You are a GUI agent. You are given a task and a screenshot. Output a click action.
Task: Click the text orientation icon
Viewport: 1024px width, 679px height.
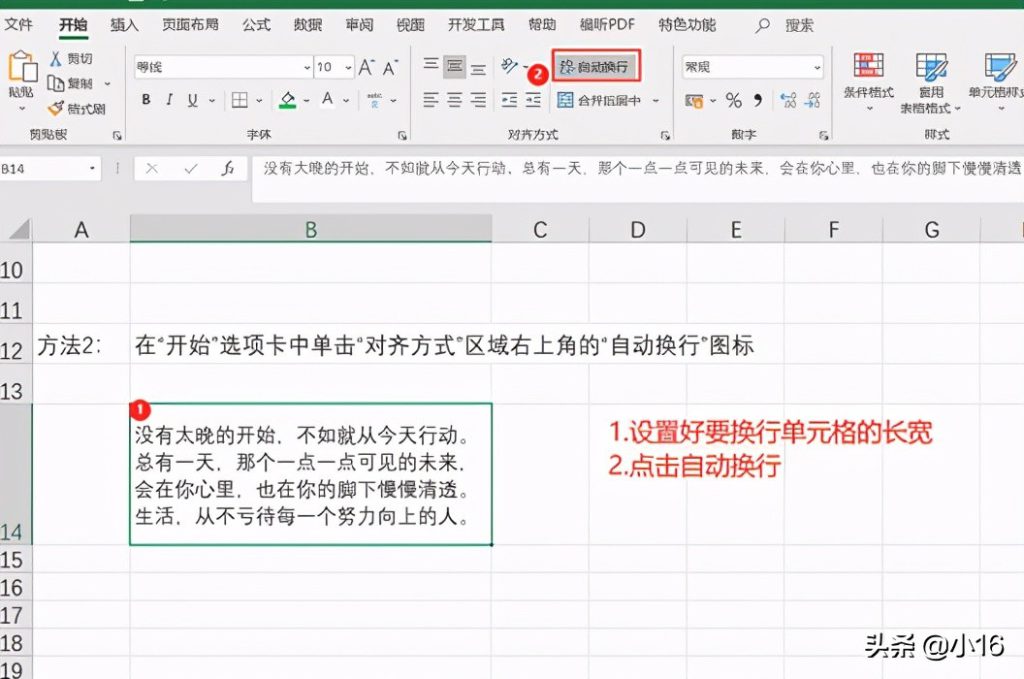click(x=509, y=66)
